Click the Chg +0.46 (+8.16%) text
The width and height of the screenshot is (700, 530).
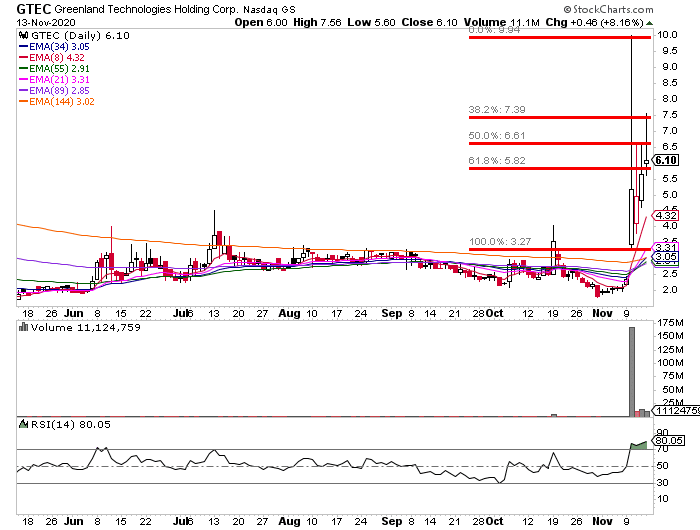pyautogui.click(x=594, y=22)
